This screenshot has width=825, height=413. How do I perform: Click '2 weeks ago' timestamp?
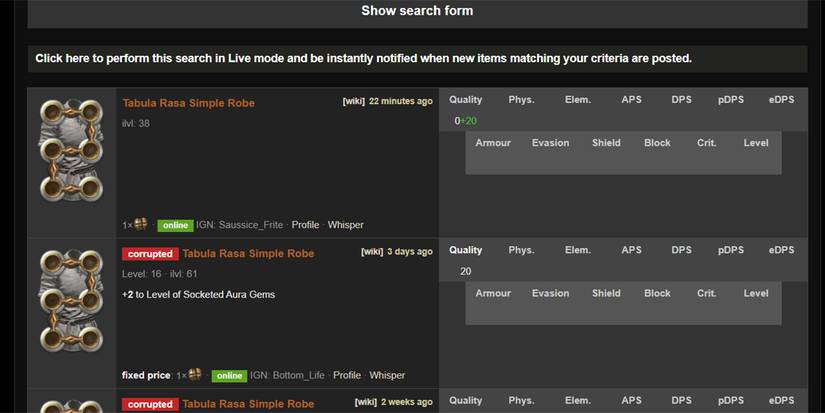pyautogui.click(x=407, y=402)
